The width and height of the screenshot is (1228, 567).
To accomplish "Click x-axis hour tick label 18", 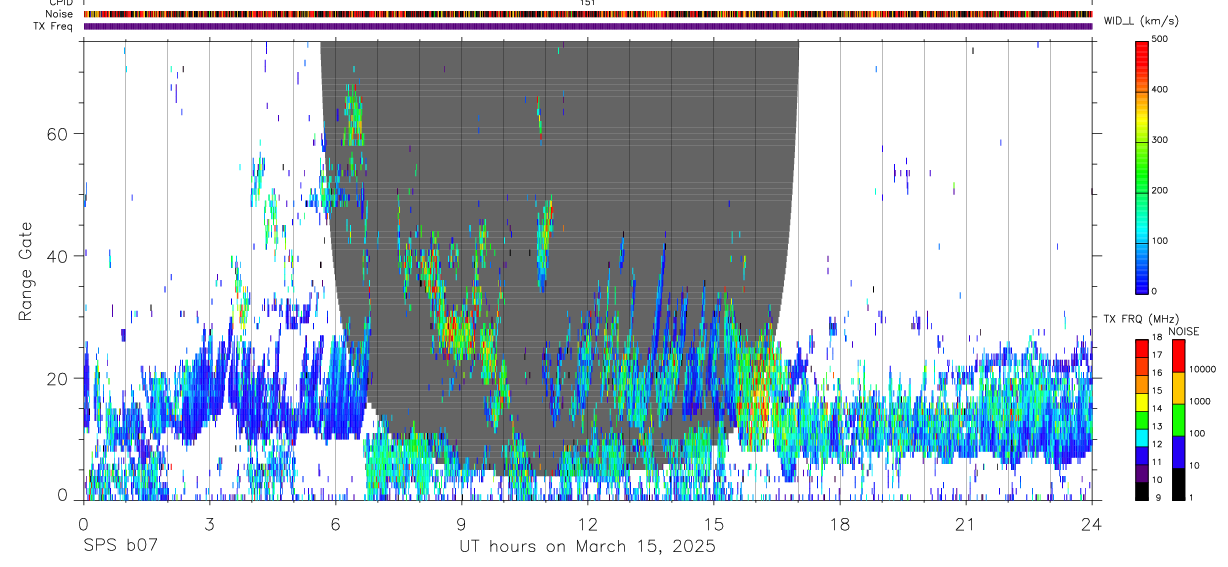I will point(839,523).
